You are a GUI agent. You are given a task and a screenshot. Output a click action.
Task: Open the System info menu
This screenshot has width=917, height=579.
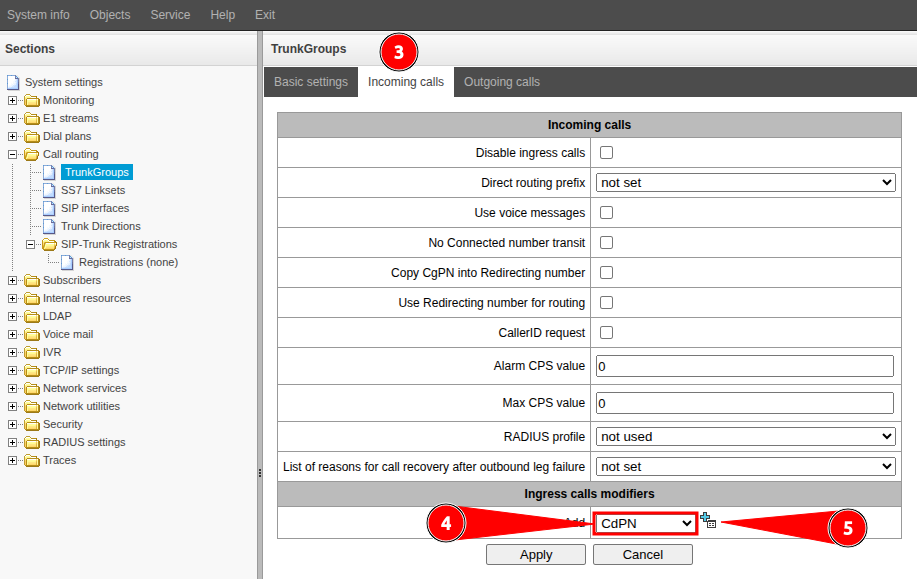click(38, 15)
